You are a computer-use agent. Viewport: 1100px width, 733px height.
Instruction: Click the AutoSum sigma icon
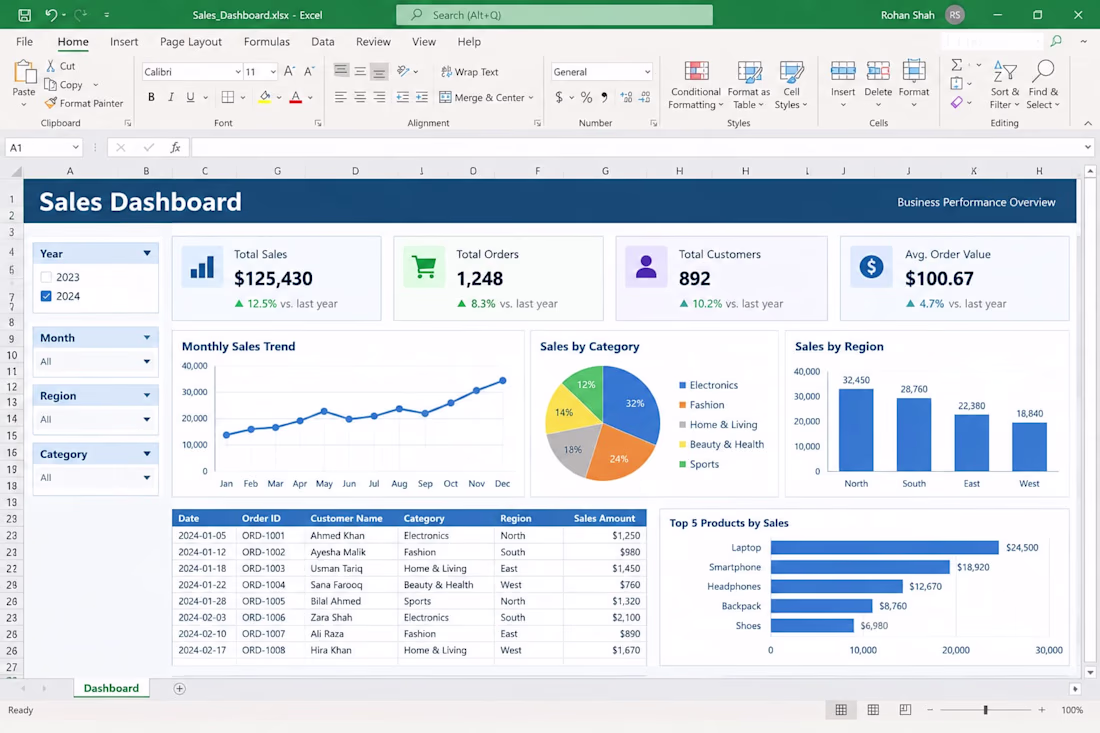(x=957, y=65)
